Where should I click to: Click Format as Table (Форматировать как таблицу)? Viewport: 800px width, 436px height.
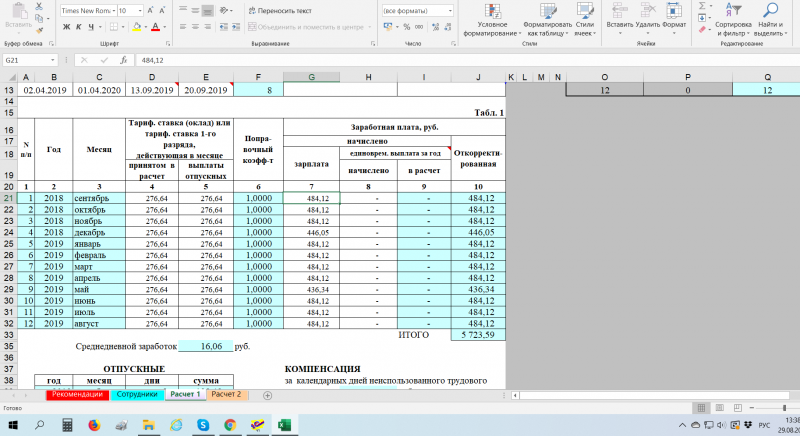[548, 15]
